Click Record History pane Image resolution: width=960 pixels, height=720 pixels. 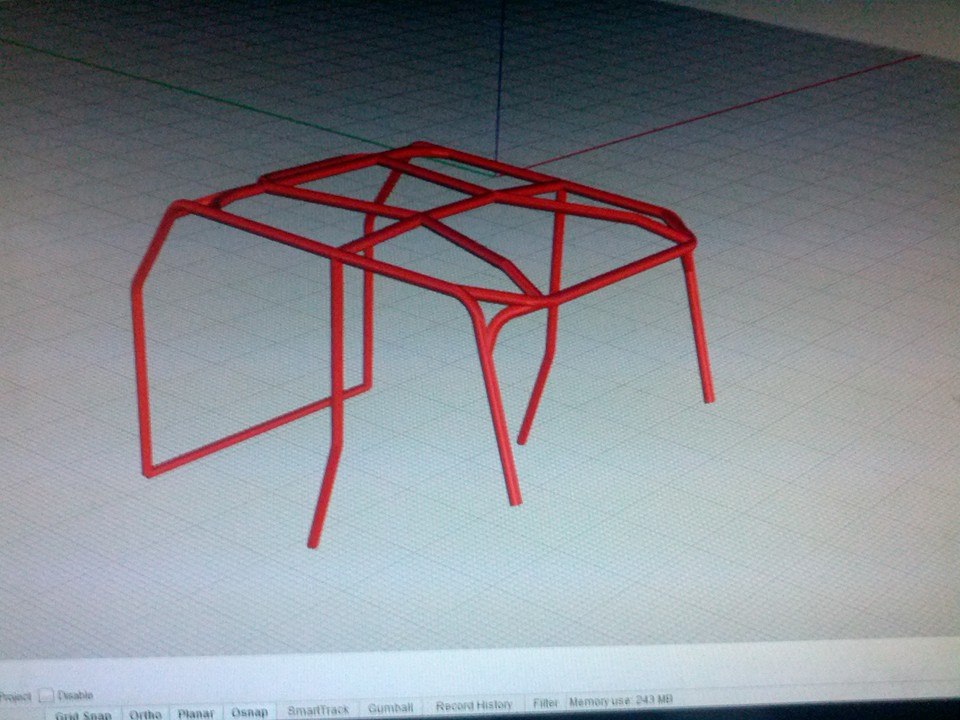474,705
